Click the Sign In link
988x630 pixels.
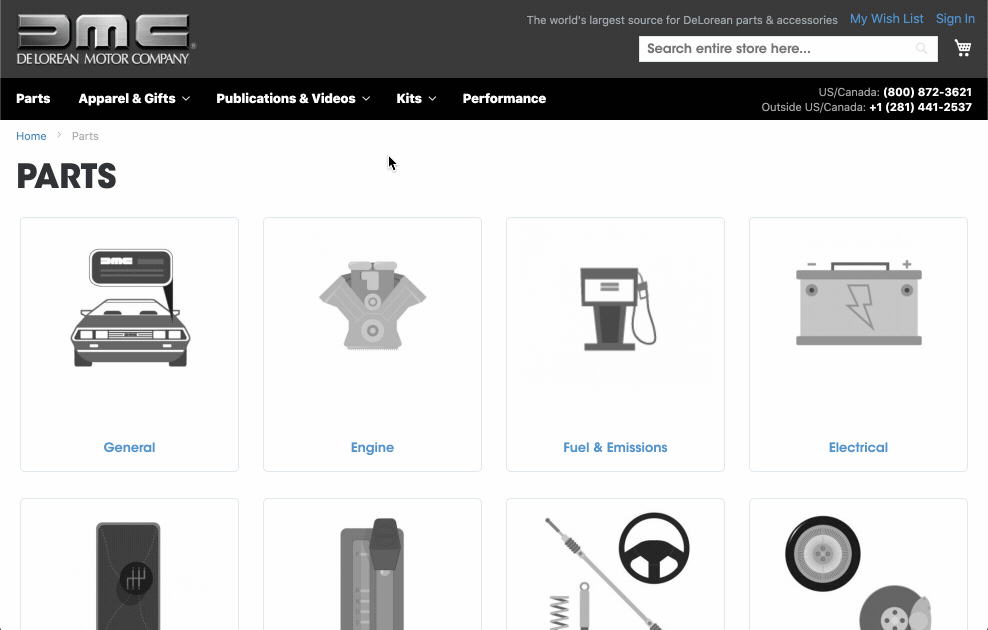[x=955, y=19]
